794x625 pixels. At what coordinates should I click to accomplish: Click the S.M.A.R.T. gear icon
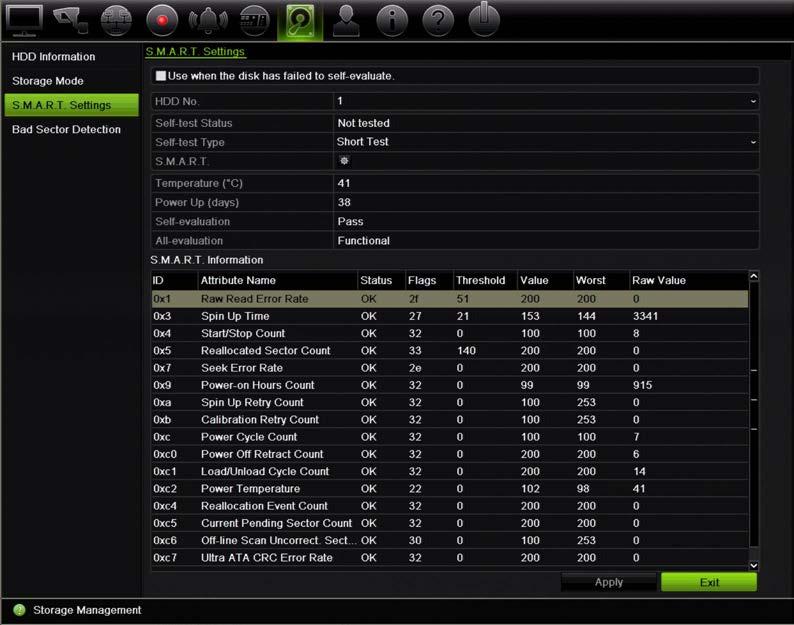coord(344,161)
